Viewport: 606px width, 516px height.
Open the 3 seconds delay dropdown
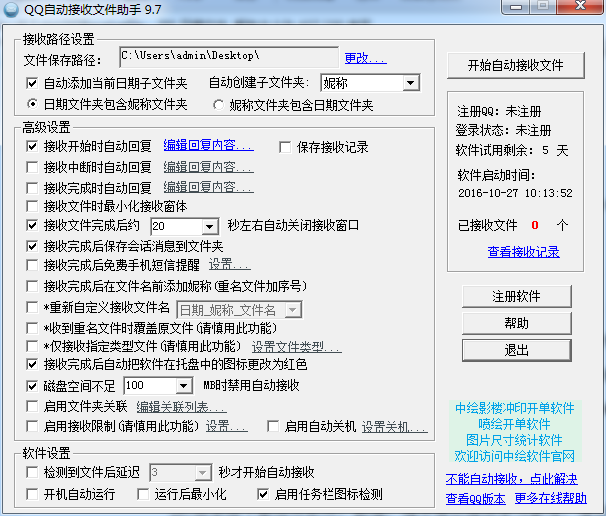coord(202,473)
